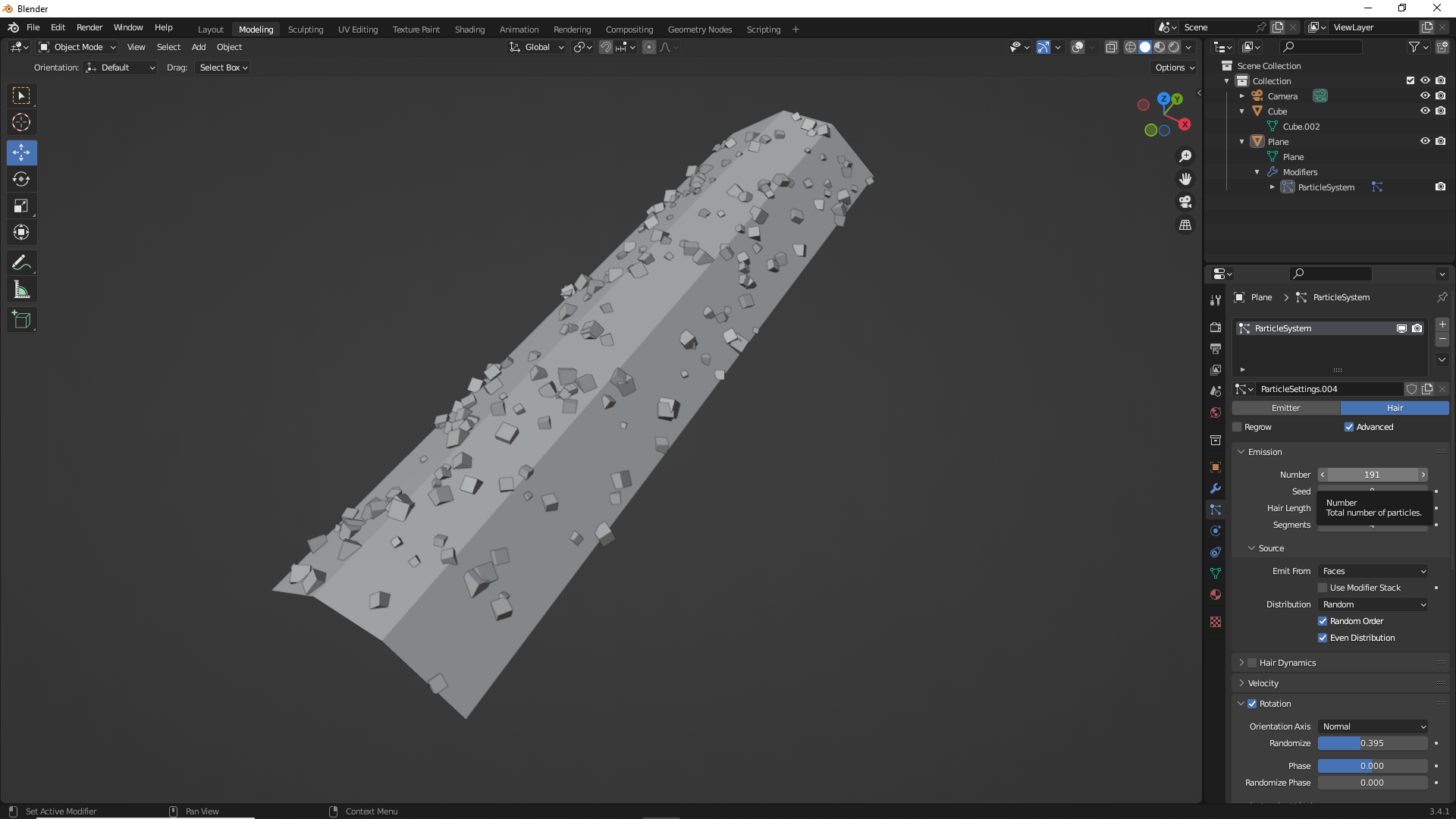Enable Use Modifier Stack checkbox
Screen dimensions: 1456x819
pos(1323,588)
